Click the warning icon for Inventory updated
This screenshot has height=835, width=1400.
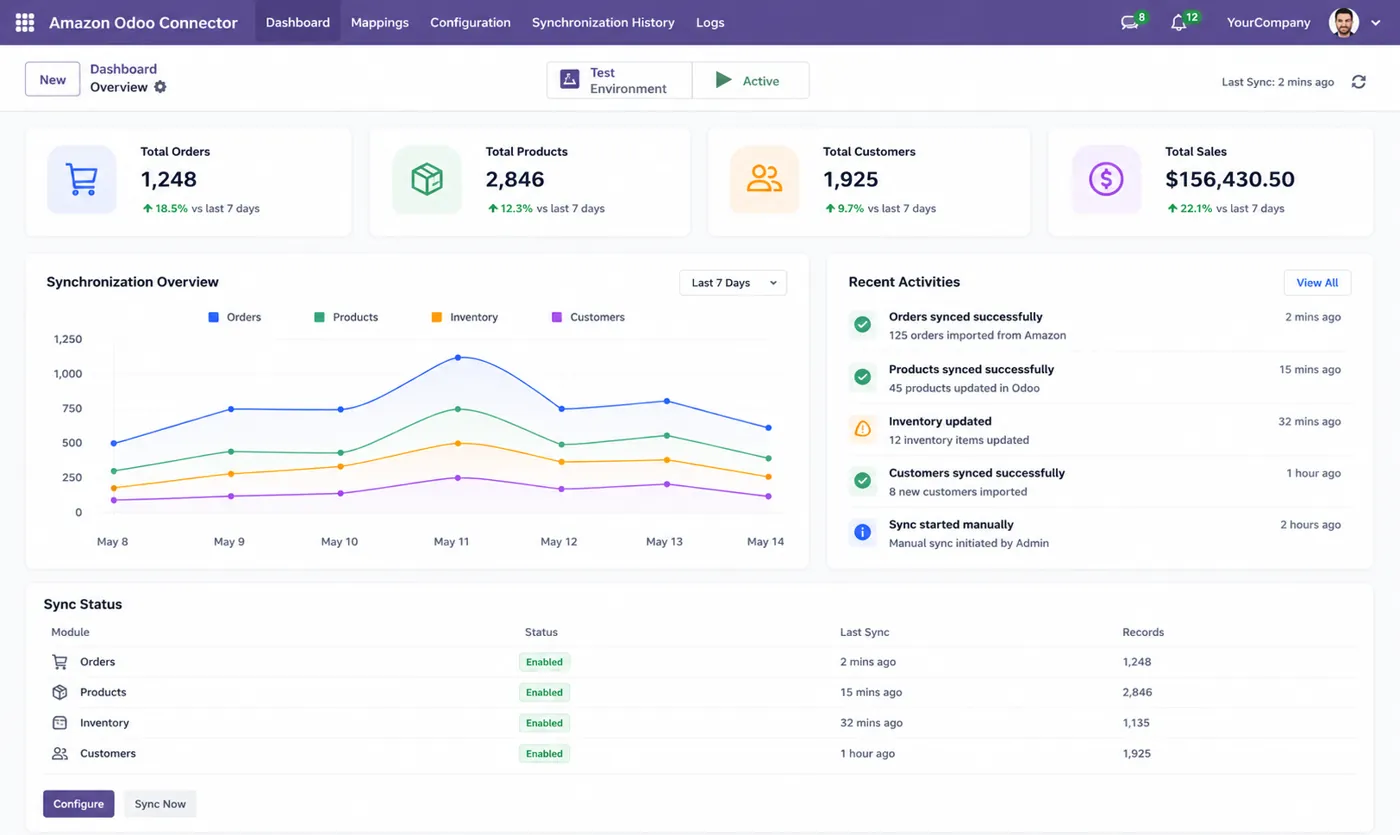(x=862, y=430)
